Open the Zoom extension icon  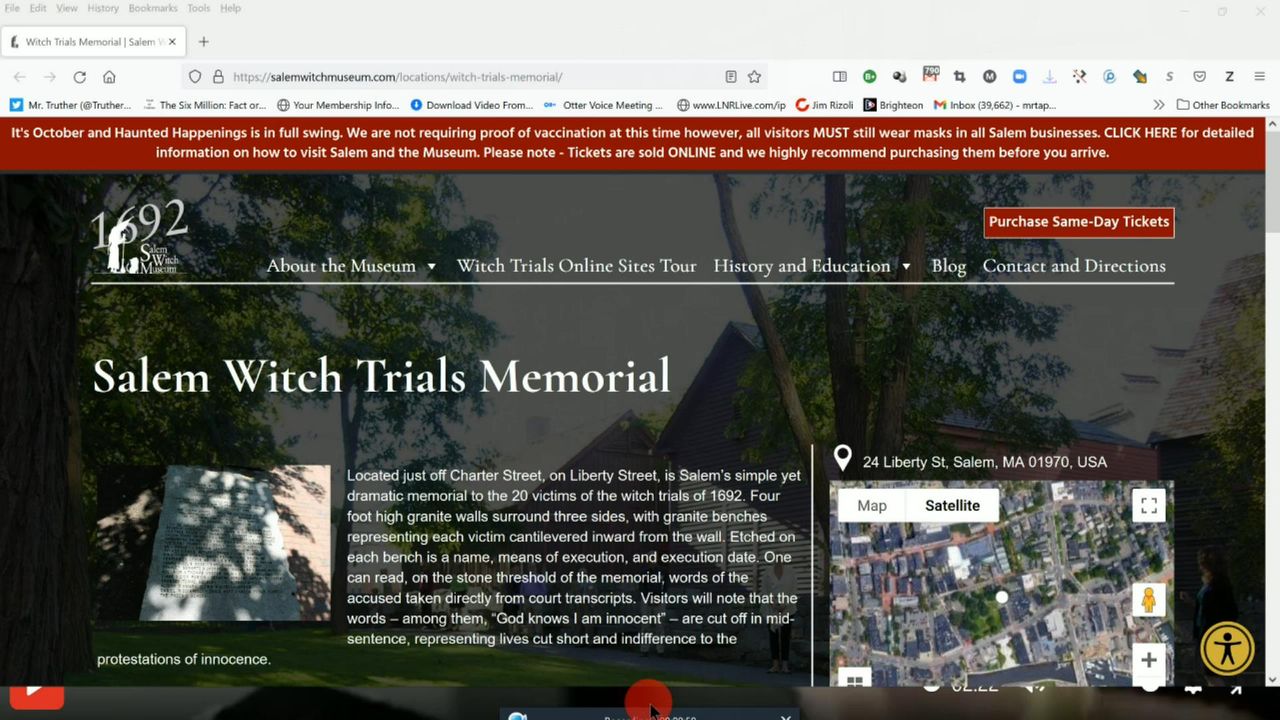click(1019, 77)
